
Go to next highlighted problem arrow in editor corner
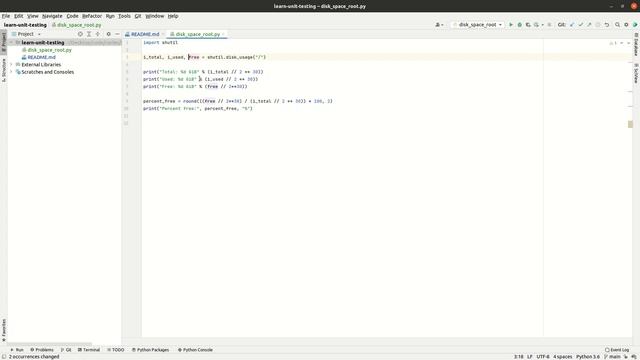(629, 43)
